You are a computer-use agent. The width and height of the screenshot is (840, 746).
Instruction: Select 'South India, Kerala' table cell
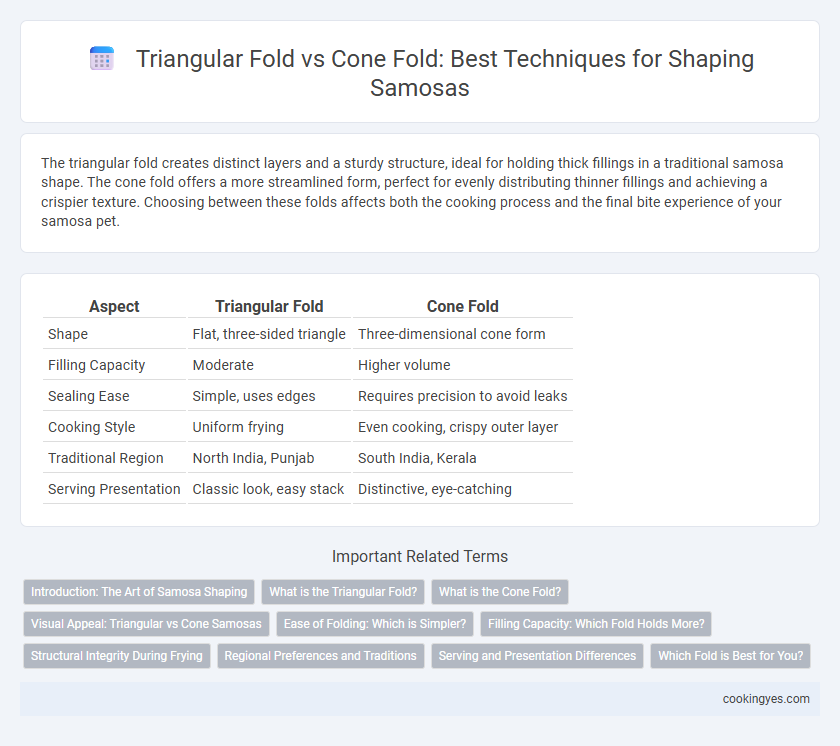417,458
